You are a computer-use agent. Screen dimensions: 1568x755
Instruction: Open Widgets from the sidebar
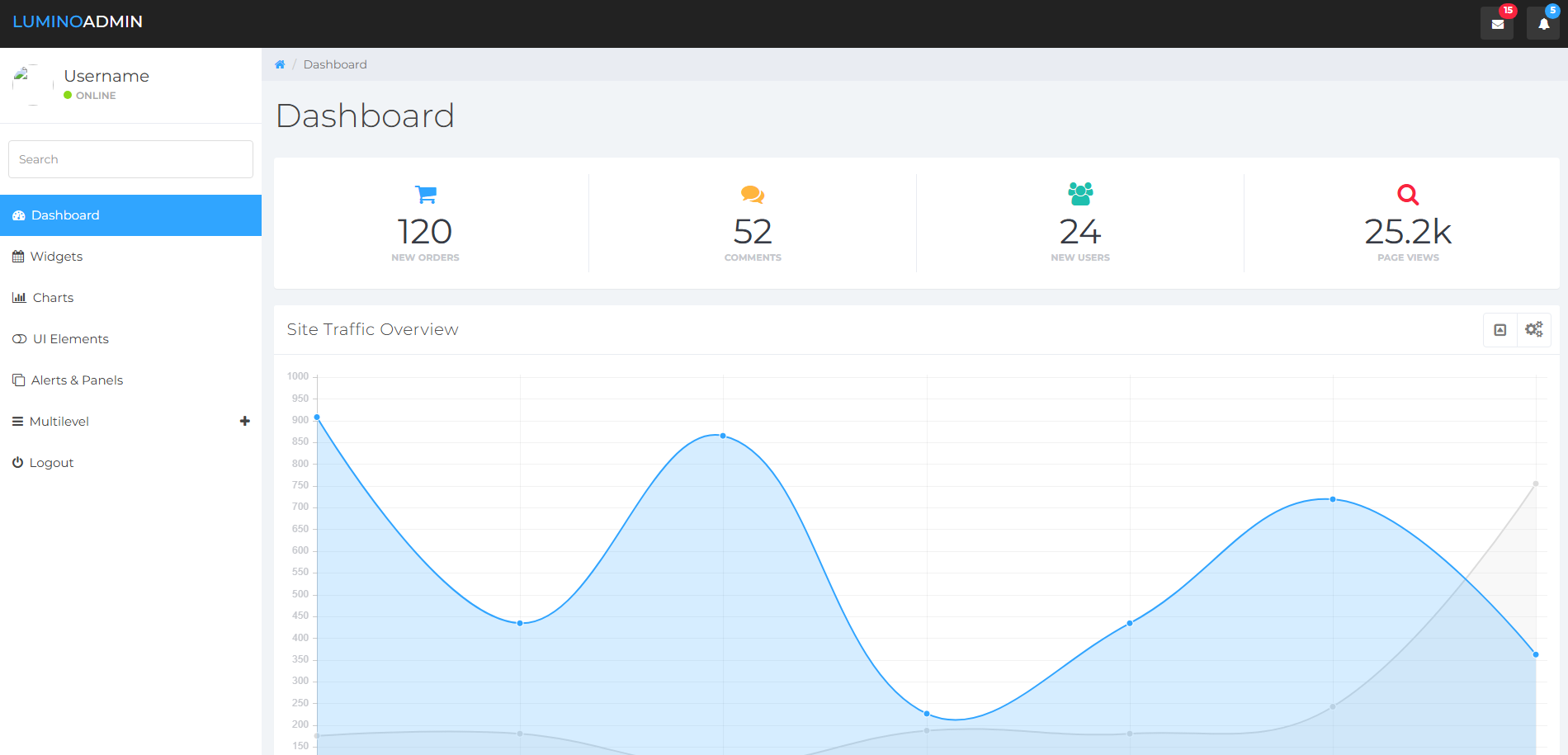130,257
